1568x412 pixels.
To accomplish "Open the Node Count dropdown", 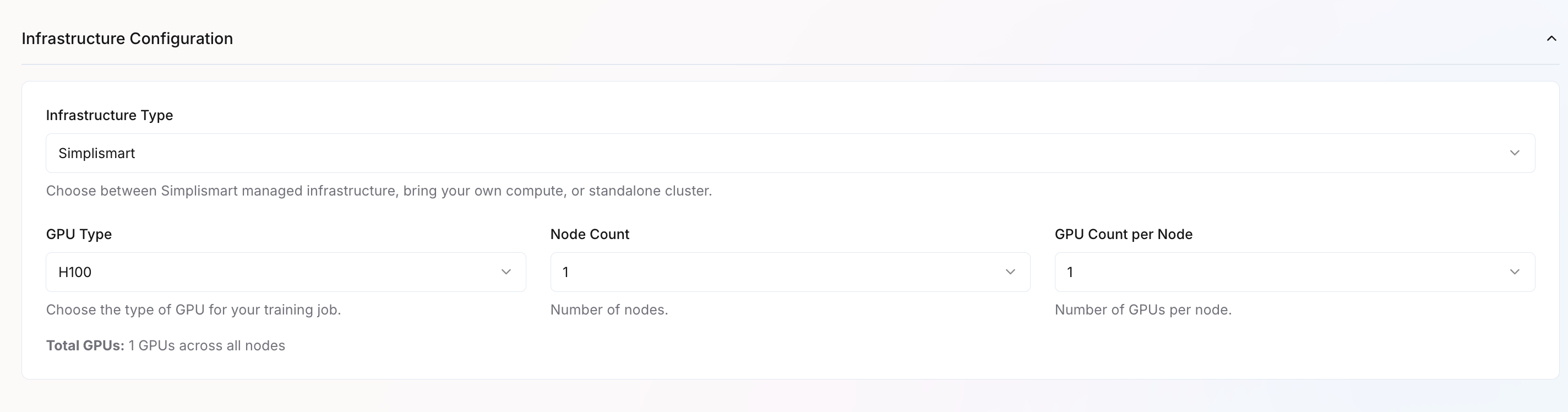I will tap(790, 272).
